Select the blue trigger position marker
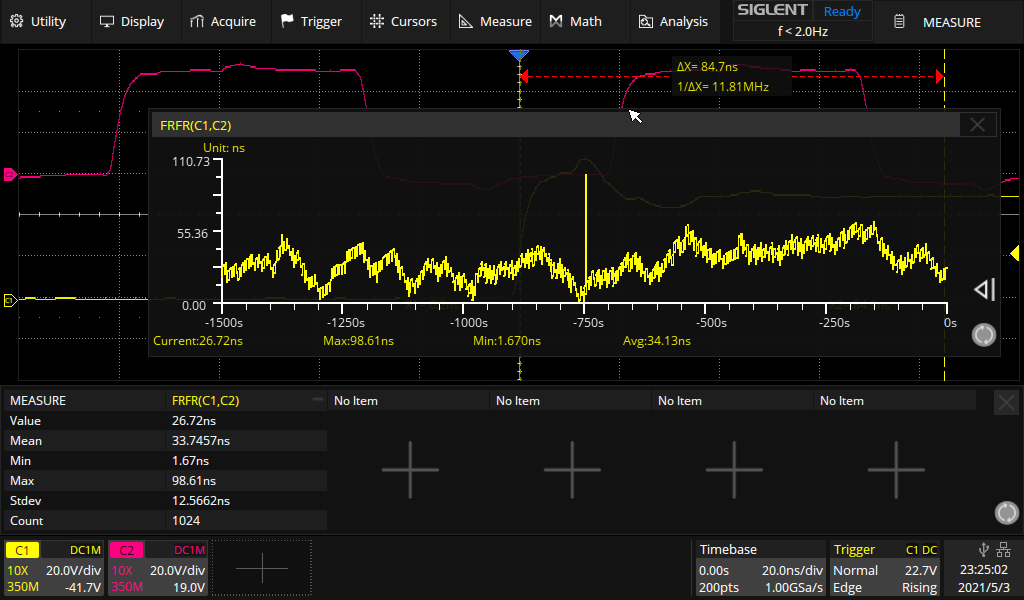The width and height of the screenshot is (1024, 600). point(519,55)
